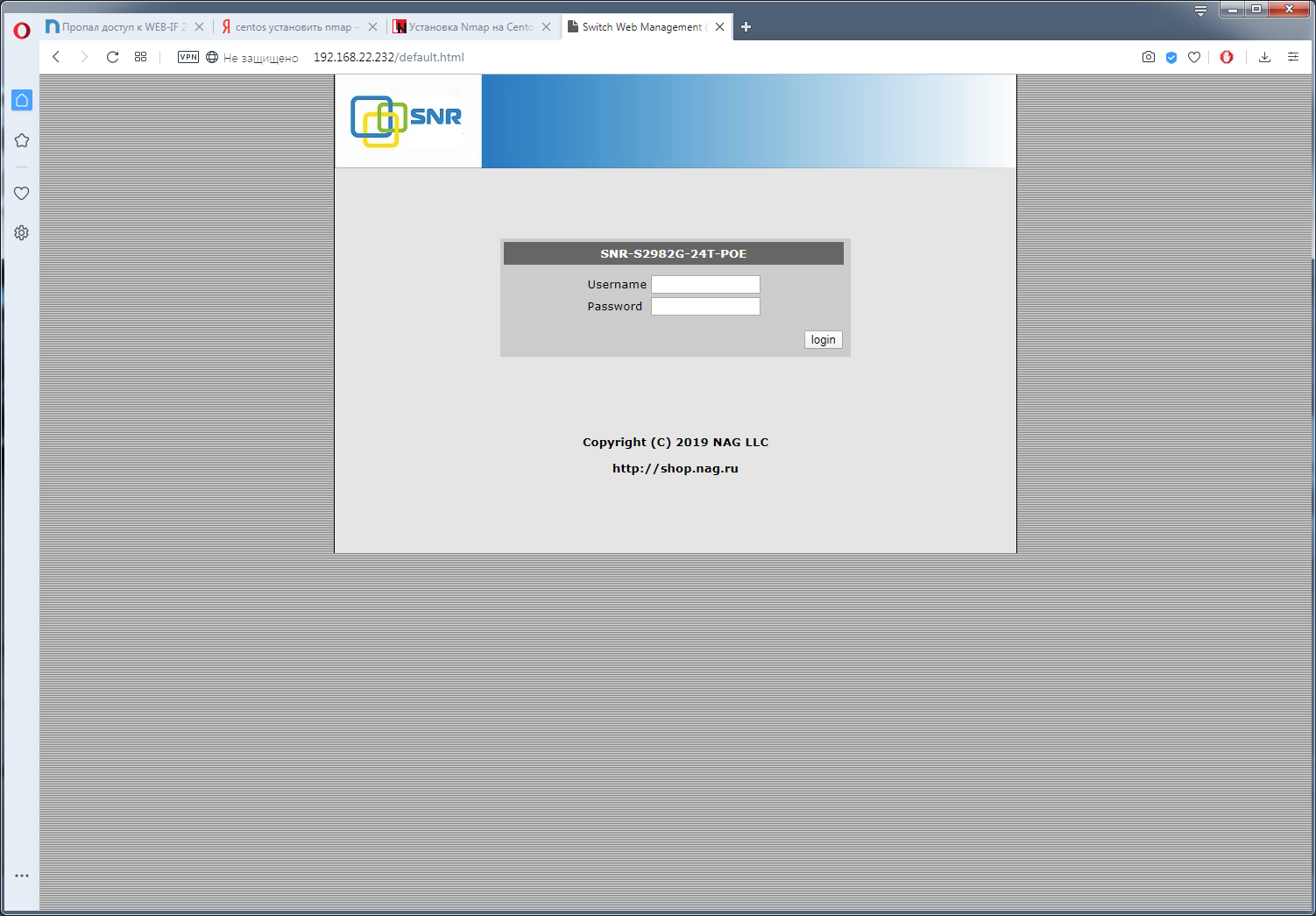The image size is (1316, 916).
Task: Click the Username input field
Action: (705, 284)
